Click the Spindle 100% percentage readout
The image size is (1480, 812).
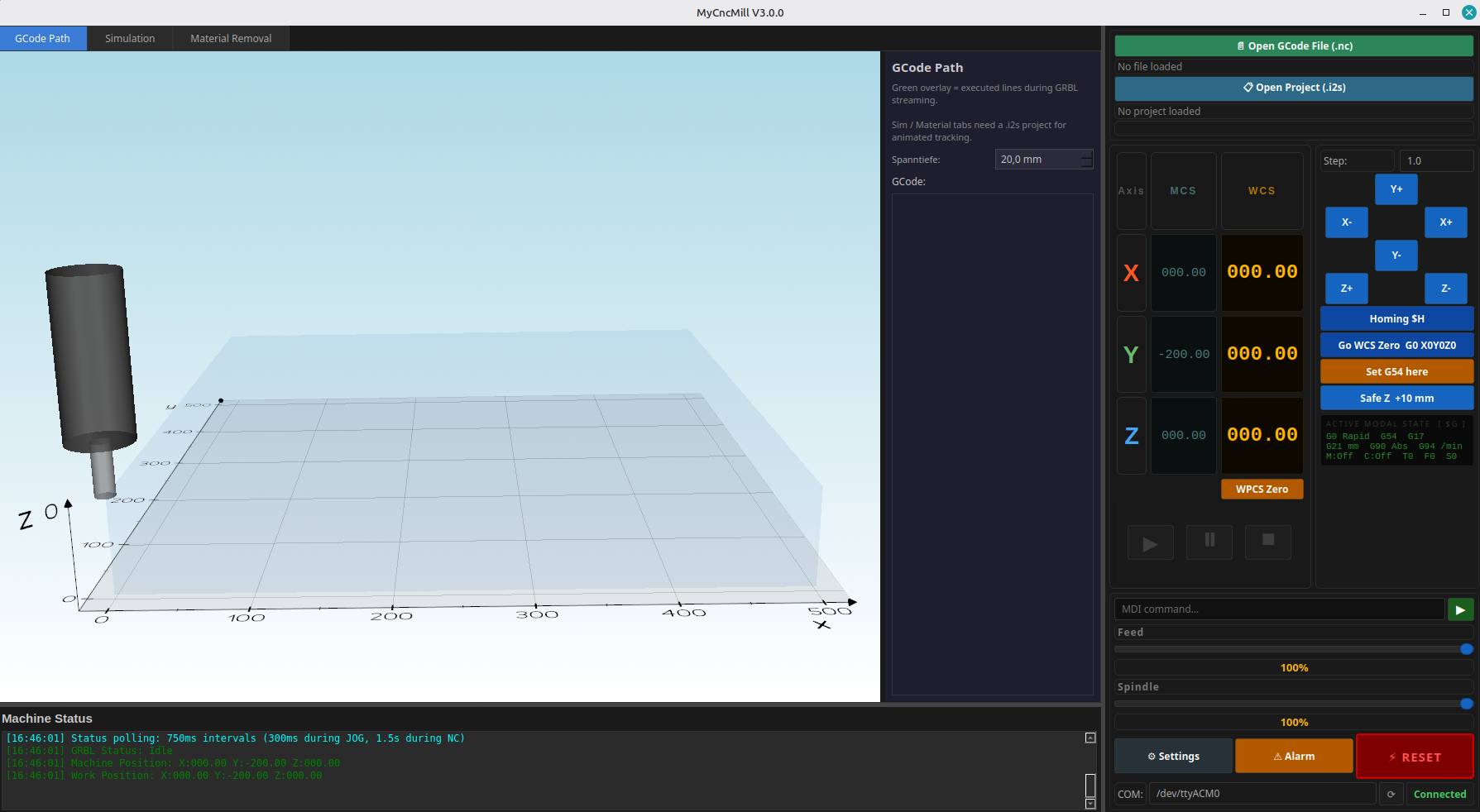tap(1294, 723)
